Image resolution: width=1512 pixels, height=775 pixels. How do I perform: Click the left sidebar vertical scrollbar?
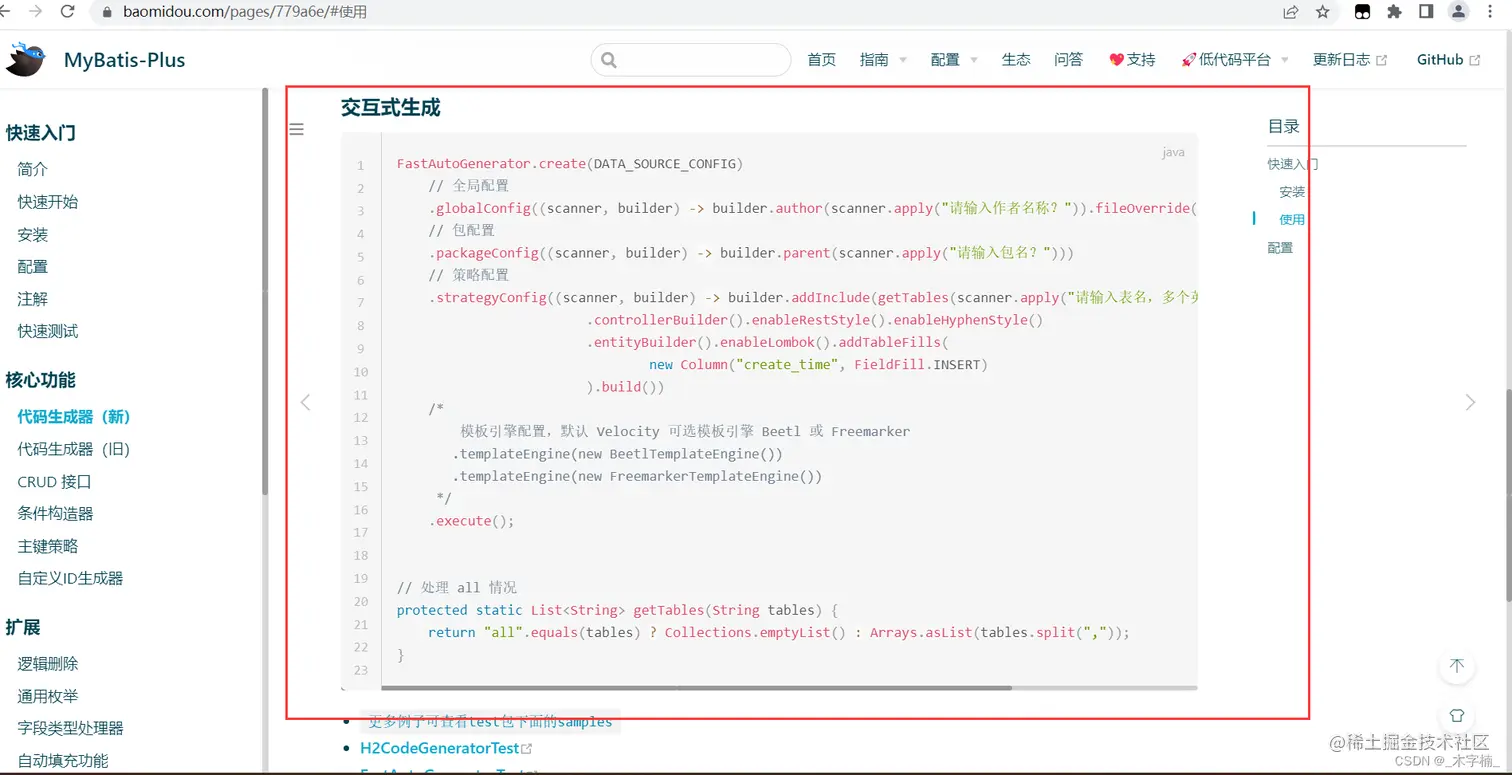coord(265,290)
